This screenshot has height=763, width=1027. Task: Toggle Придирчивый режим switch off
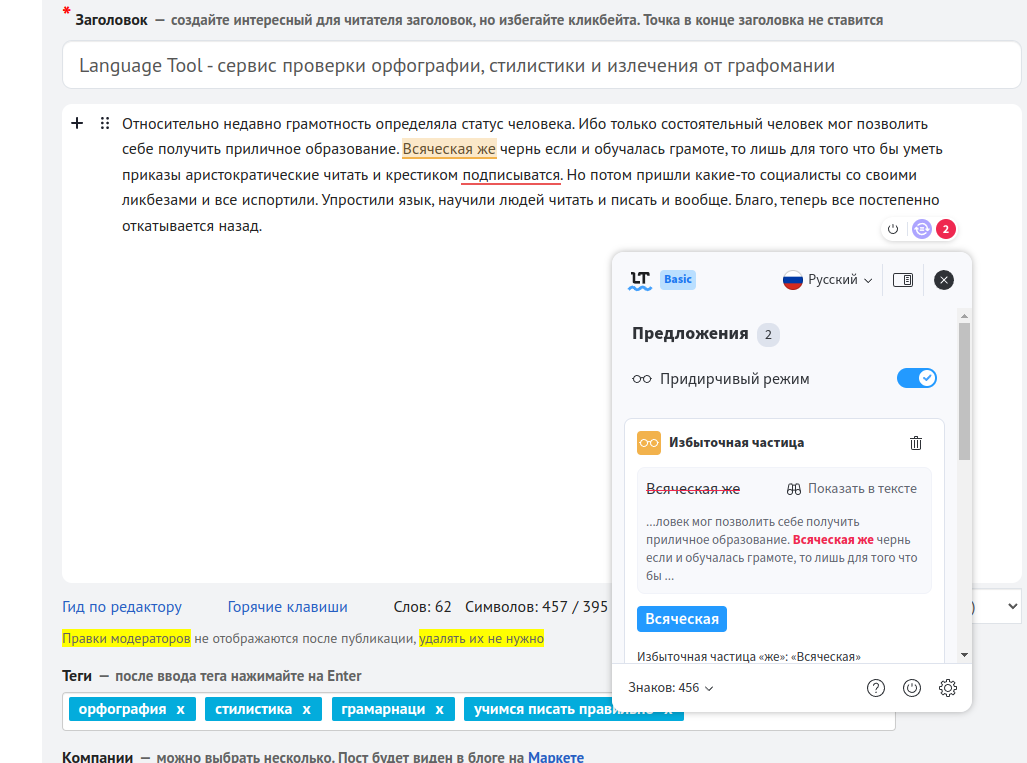pyautogui.click(x=916, y=378)
